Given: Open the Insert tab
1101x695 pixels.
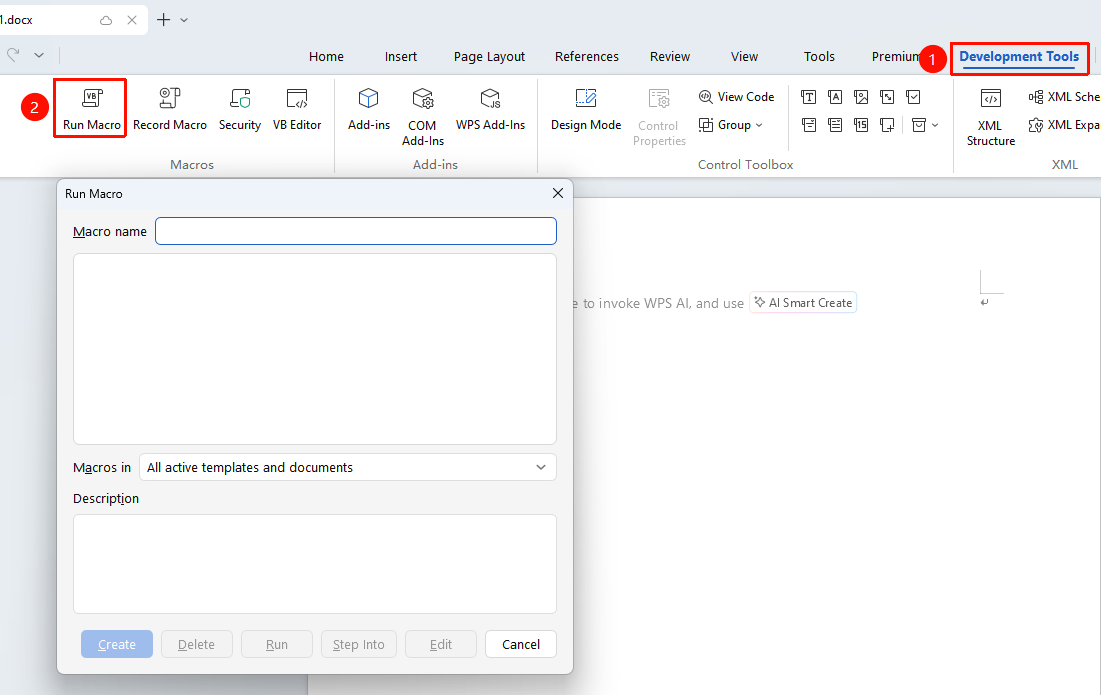Looking at the screenshot, I should click(401, 57).
